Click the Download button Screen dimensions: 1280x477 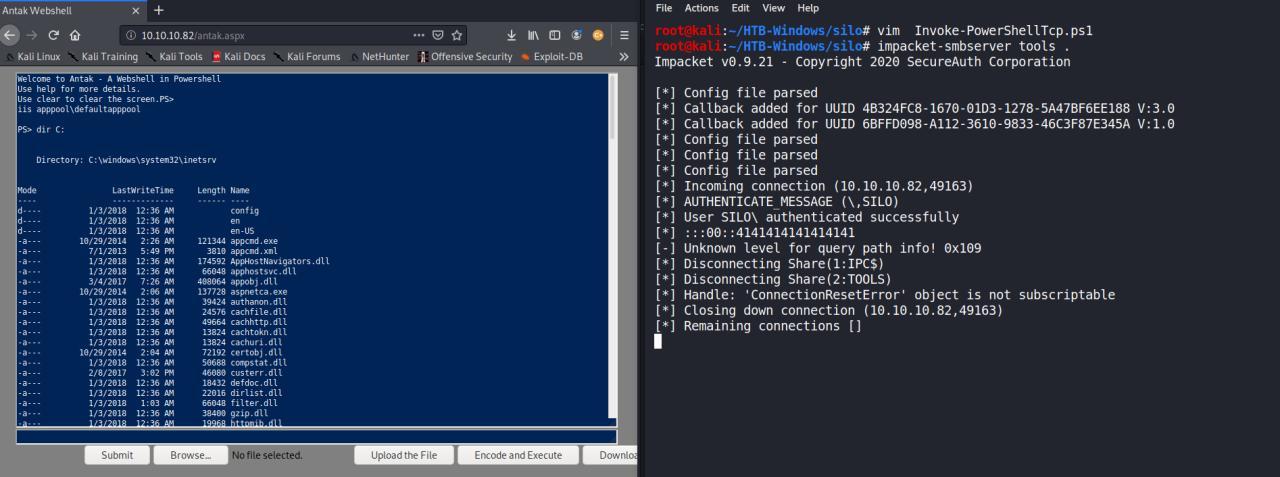pos(611,455)
